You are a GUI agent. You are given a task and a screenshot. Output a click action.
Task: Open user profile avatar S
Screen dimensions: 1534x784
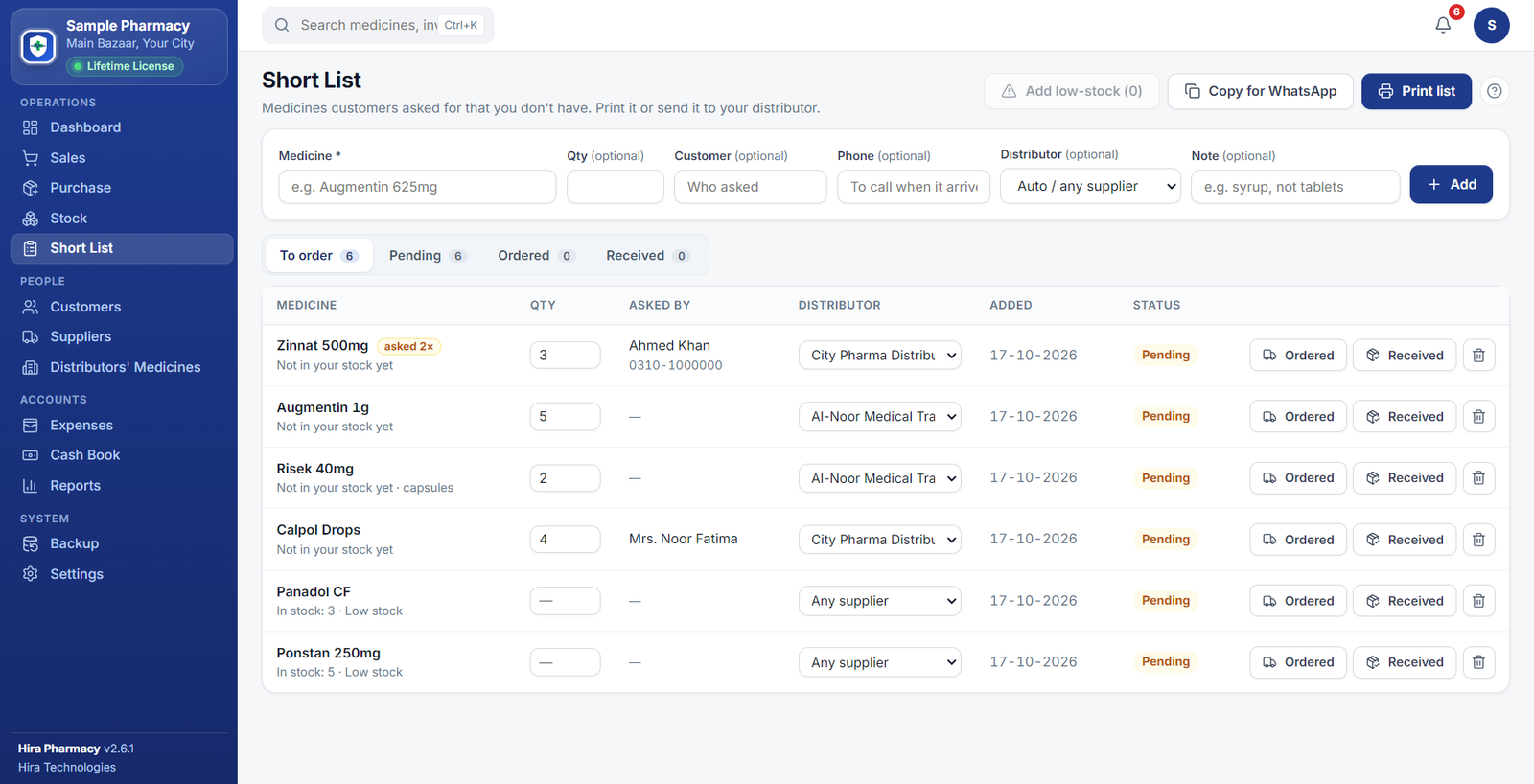pyautogui.click(x=1491, y=25)
